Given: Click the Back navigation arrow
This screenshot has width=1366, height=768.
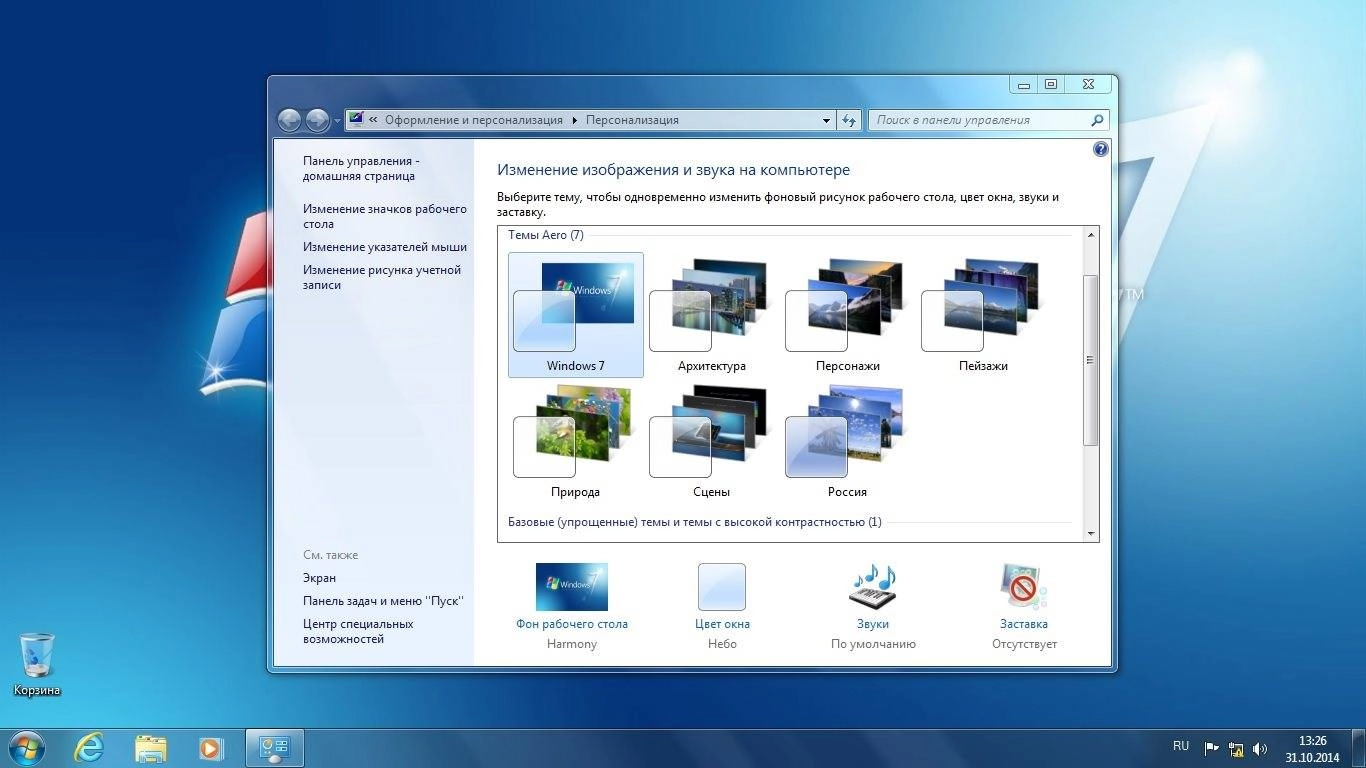Looking at the screenshot, I should 289,120.
